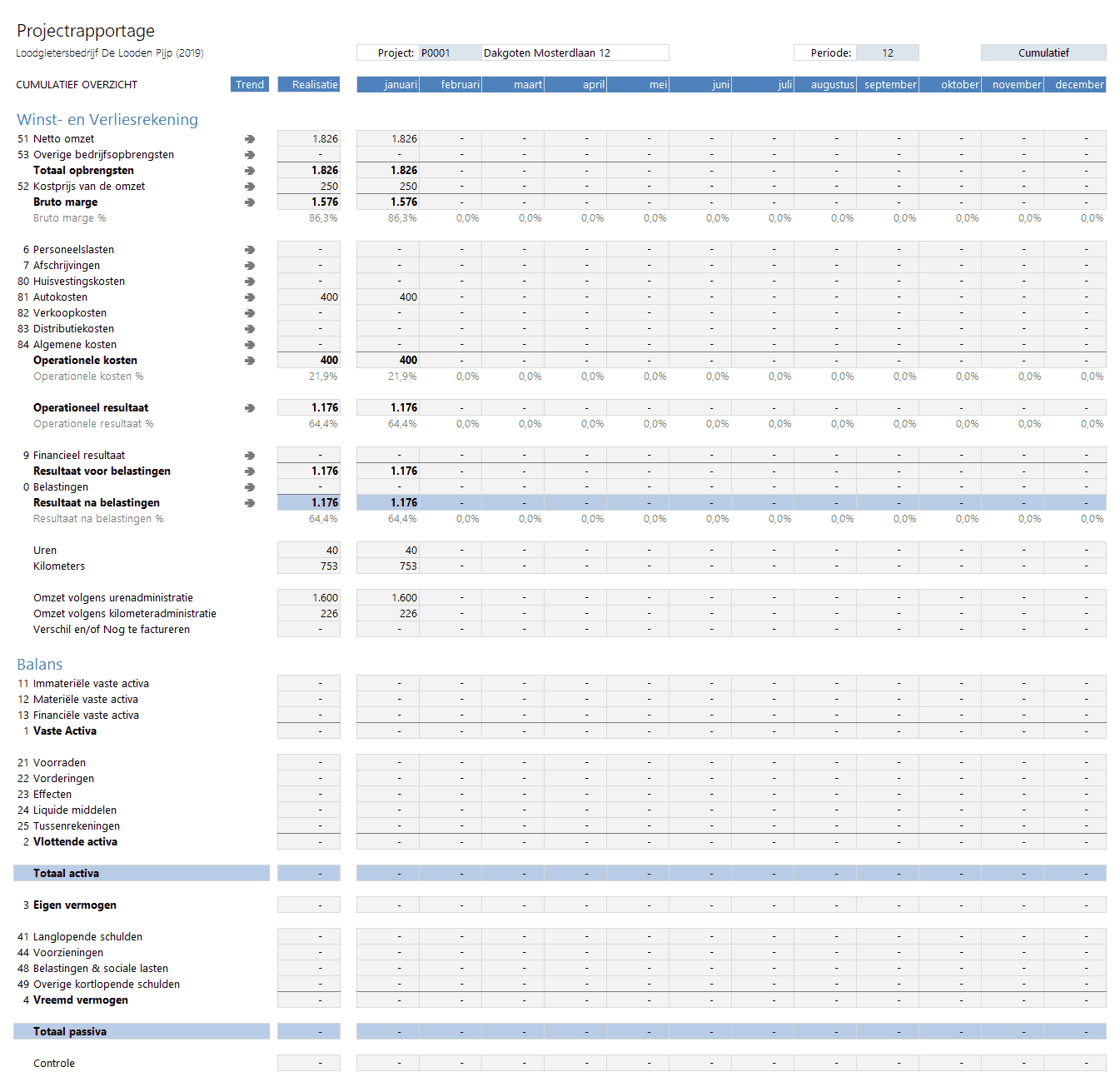
Task: Open trend arrow for Autokosten row
Action: (250, 297)
